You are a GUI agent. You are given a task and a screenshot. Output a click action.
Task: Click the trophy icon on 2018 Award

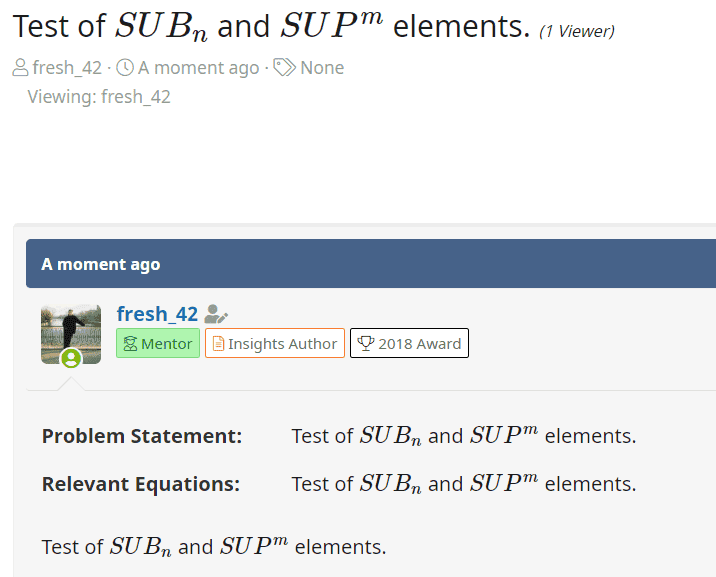pos(365,344)
